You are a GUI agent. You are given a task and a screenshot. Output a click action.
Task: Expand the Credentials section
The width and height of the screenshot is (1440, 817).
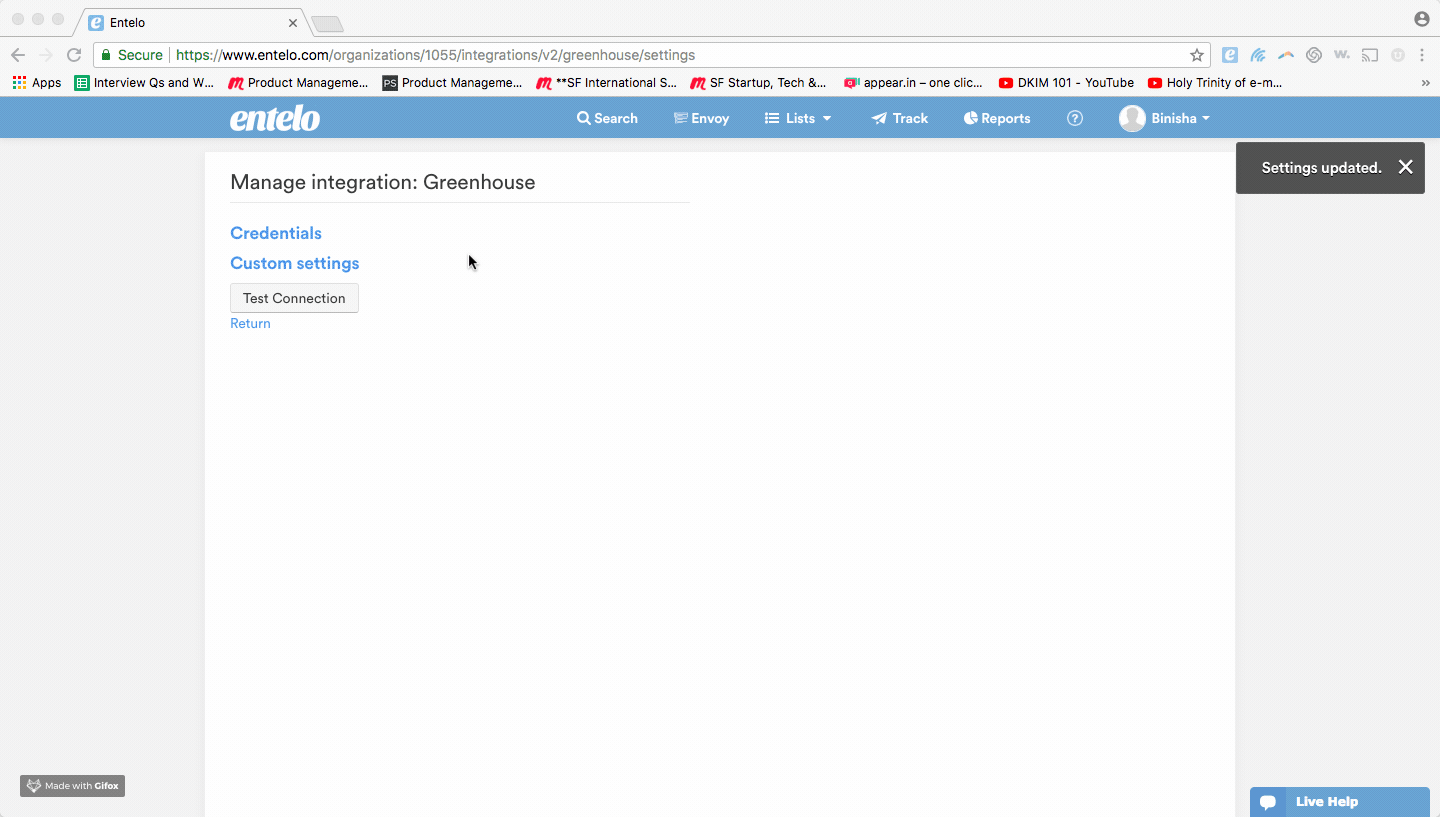(276, 233)
